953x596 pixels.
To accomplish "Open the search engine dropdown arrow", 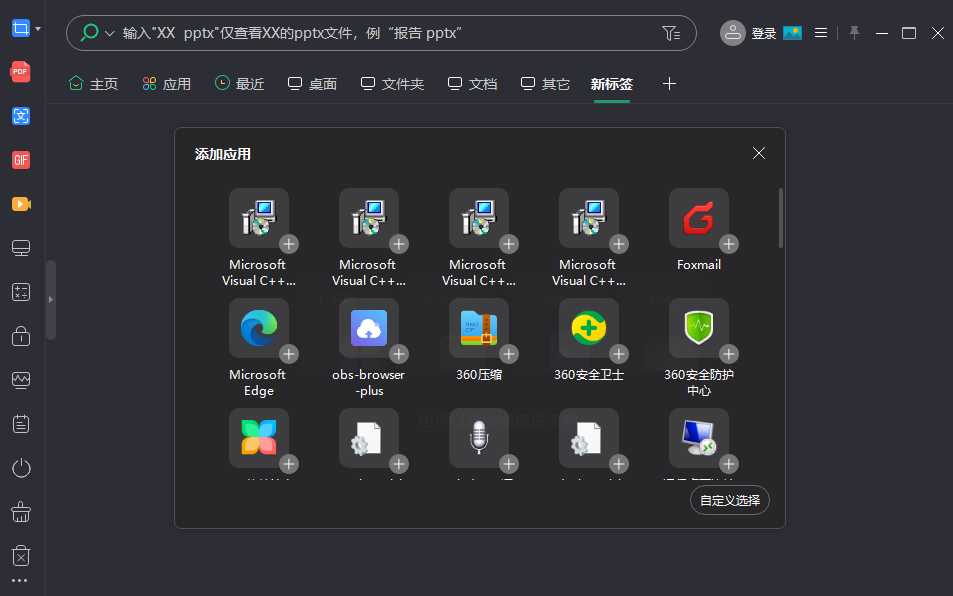I will point(107,33).
